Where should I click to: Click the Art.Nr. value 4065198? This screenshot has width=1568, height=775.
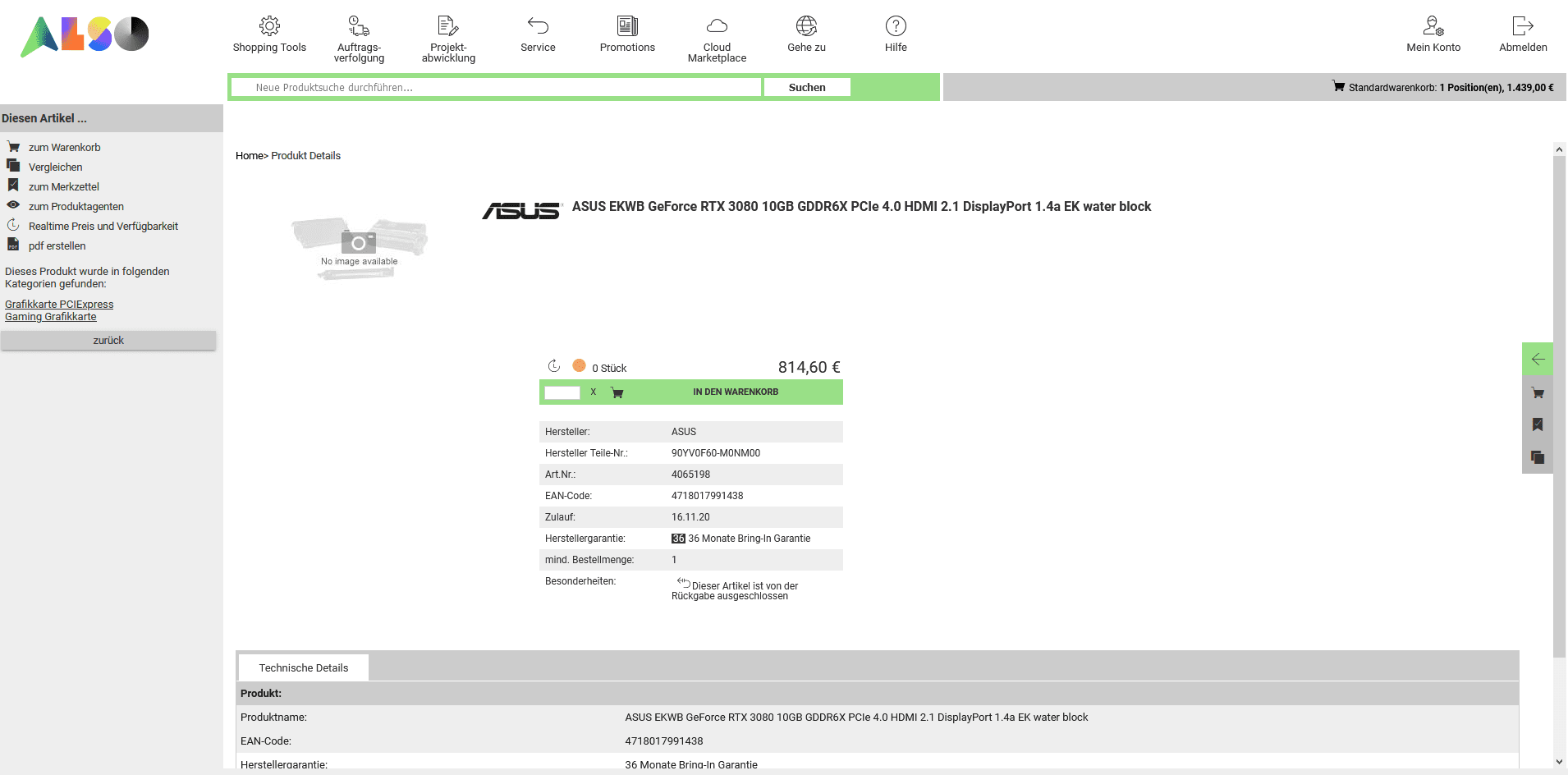click(x=690, y=475)
